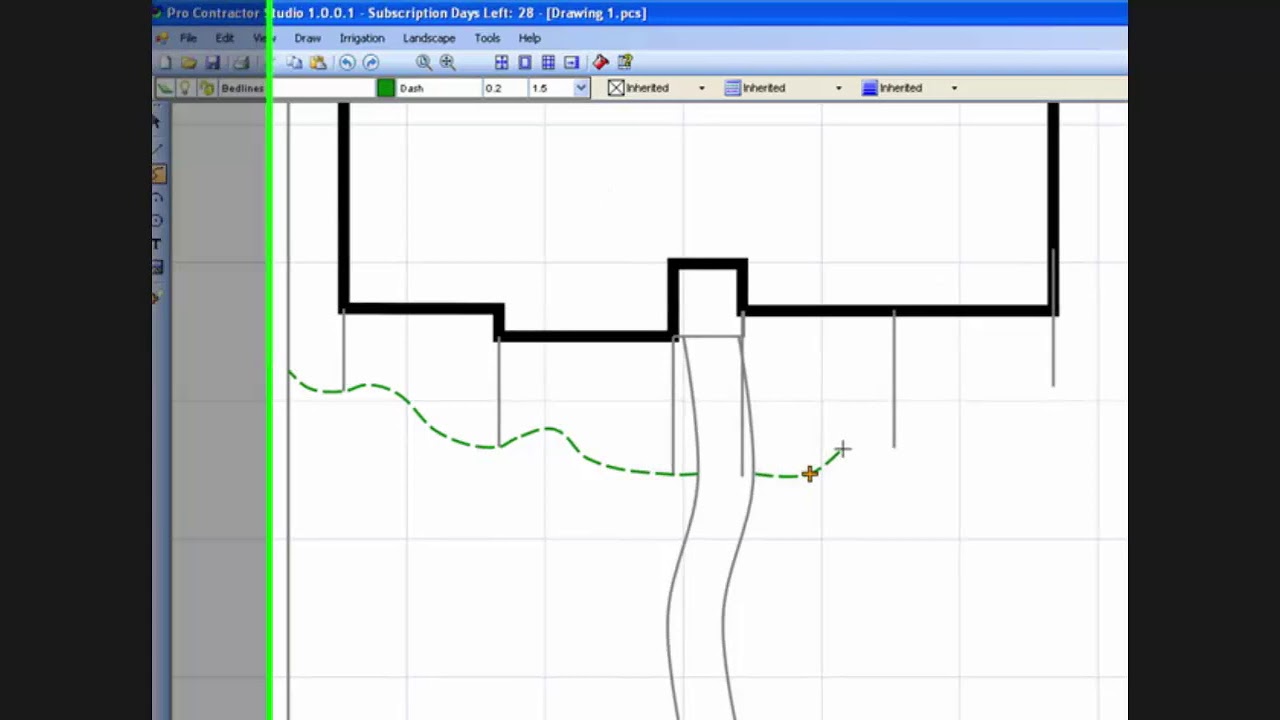This screenshot has height=720, width=1280.
Task: Open the Draw menu
Action: click(308, 38)
